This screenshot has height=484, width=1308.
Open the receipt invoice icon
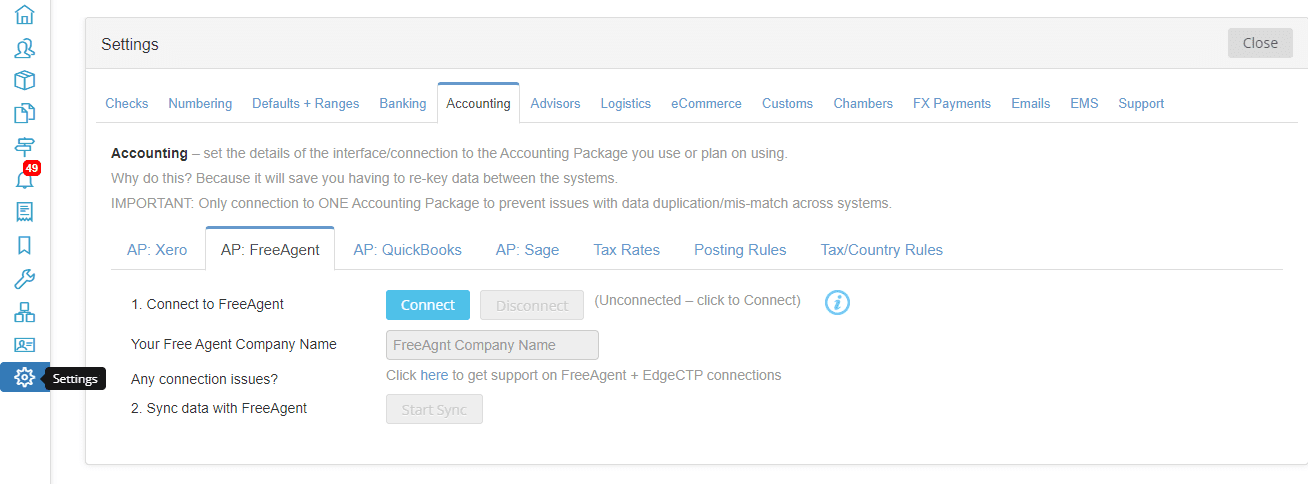tap(24, 212)
